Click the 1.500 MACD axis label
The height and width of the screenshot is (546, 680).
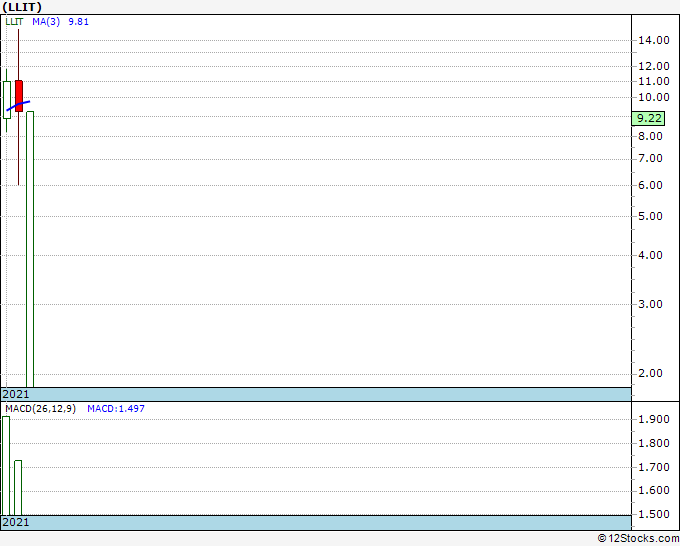pyautogui.click(x=654, y=514)
